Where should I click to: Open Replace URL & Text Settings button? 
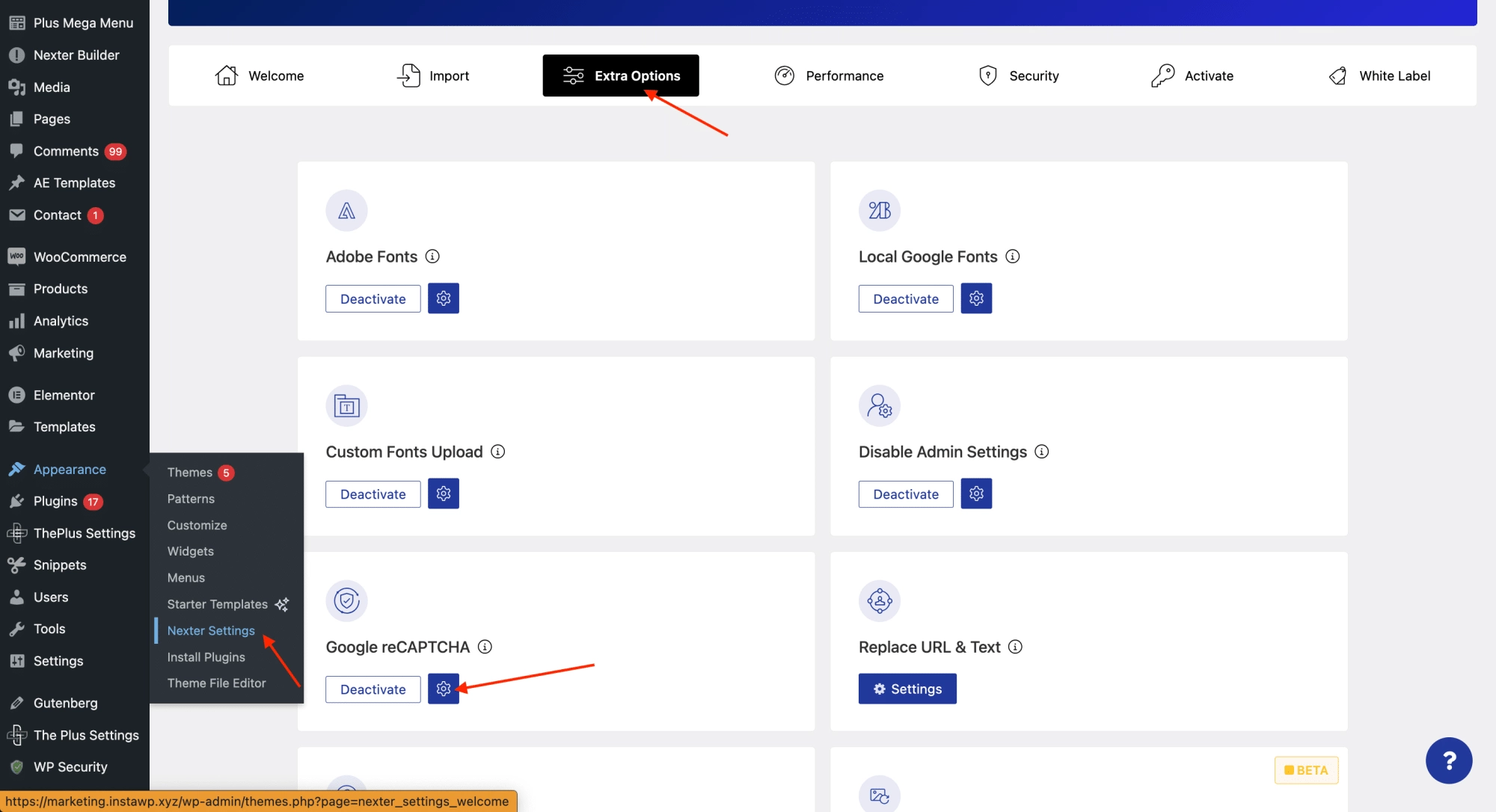click(907, 689)
